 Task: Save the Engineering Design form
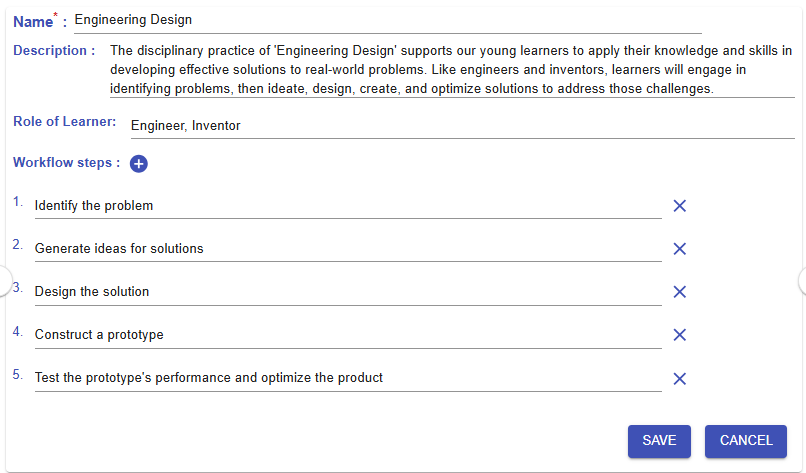[x=659, y=441]
